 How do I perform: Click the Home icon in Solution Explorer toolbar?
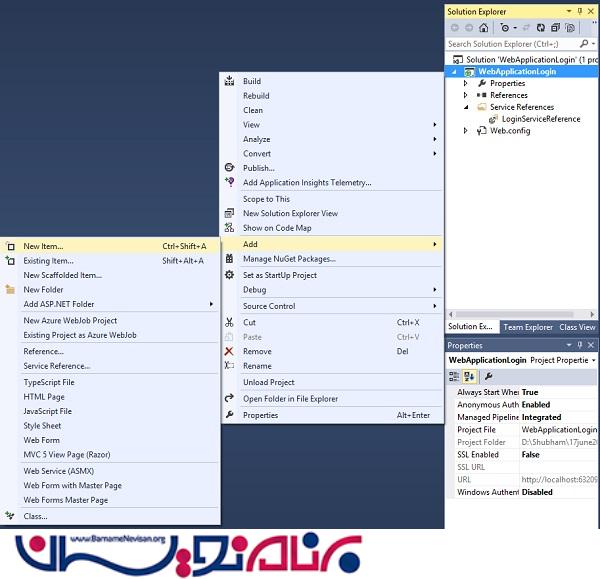click(x=484, y=28)
